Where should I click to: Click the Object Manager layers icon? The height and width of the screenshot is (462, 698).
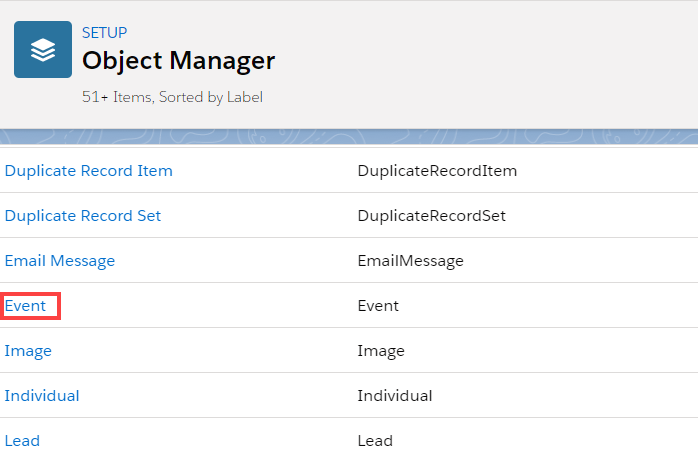(43, 49)
